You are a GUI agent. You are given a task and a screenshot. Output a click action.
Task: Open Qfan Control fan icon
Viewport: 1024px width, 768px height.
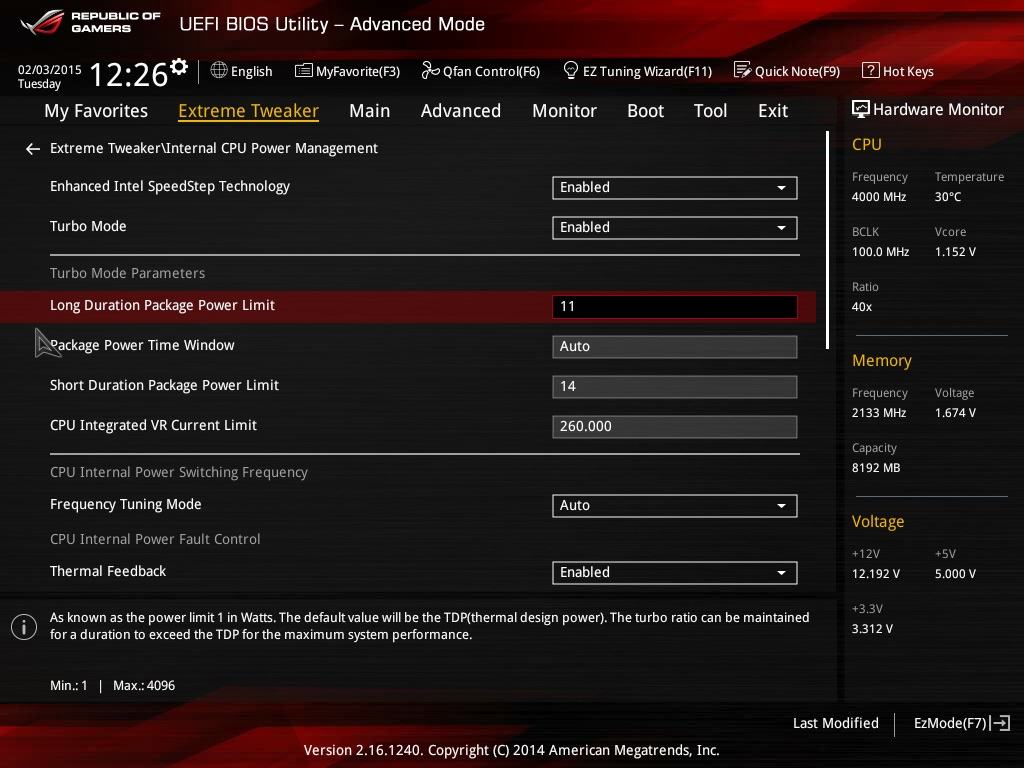pyautogui.click(x=430, y=70)
